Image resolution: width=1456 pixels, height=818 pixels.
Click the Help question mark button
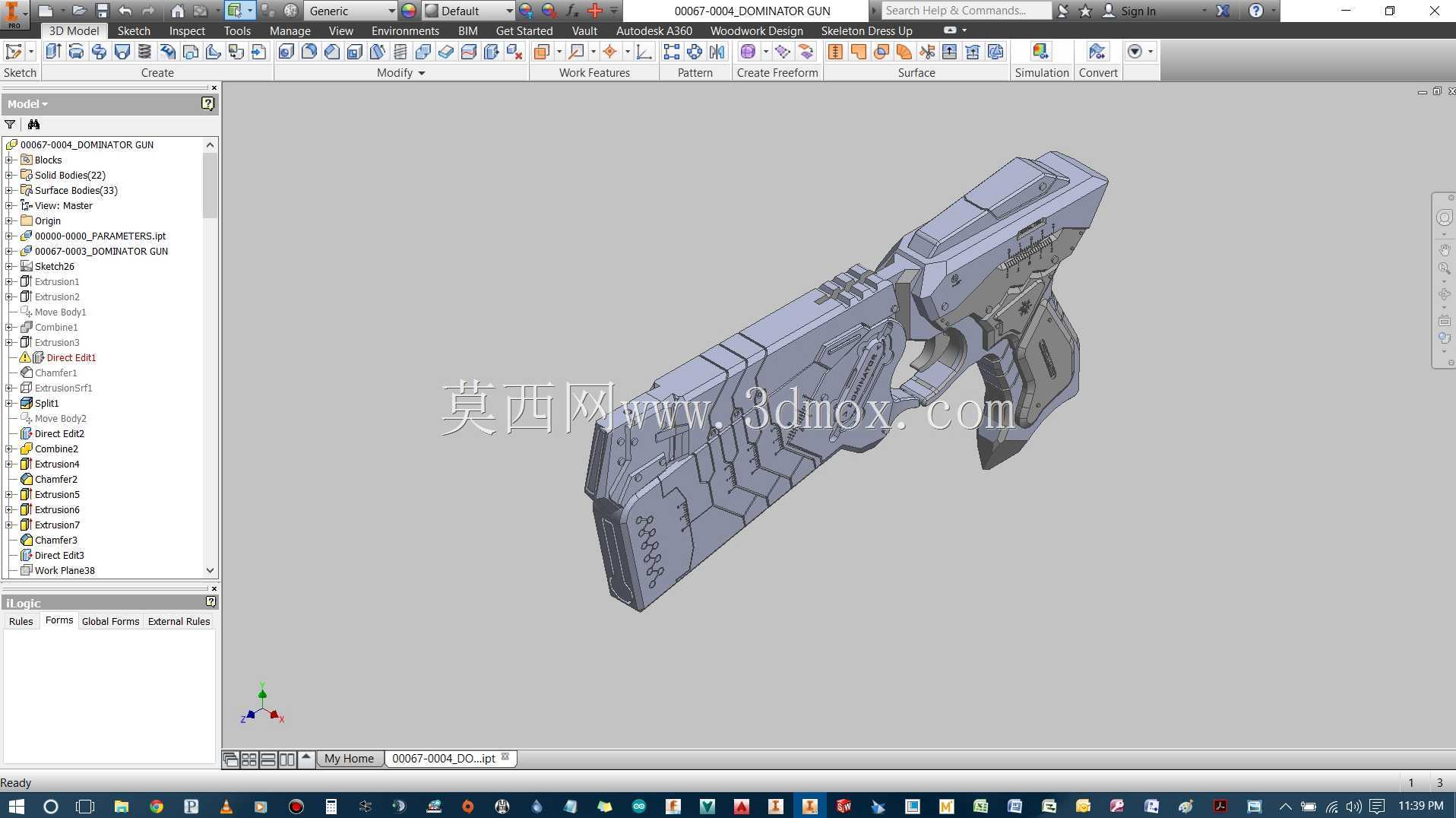tap(1255, 11)
